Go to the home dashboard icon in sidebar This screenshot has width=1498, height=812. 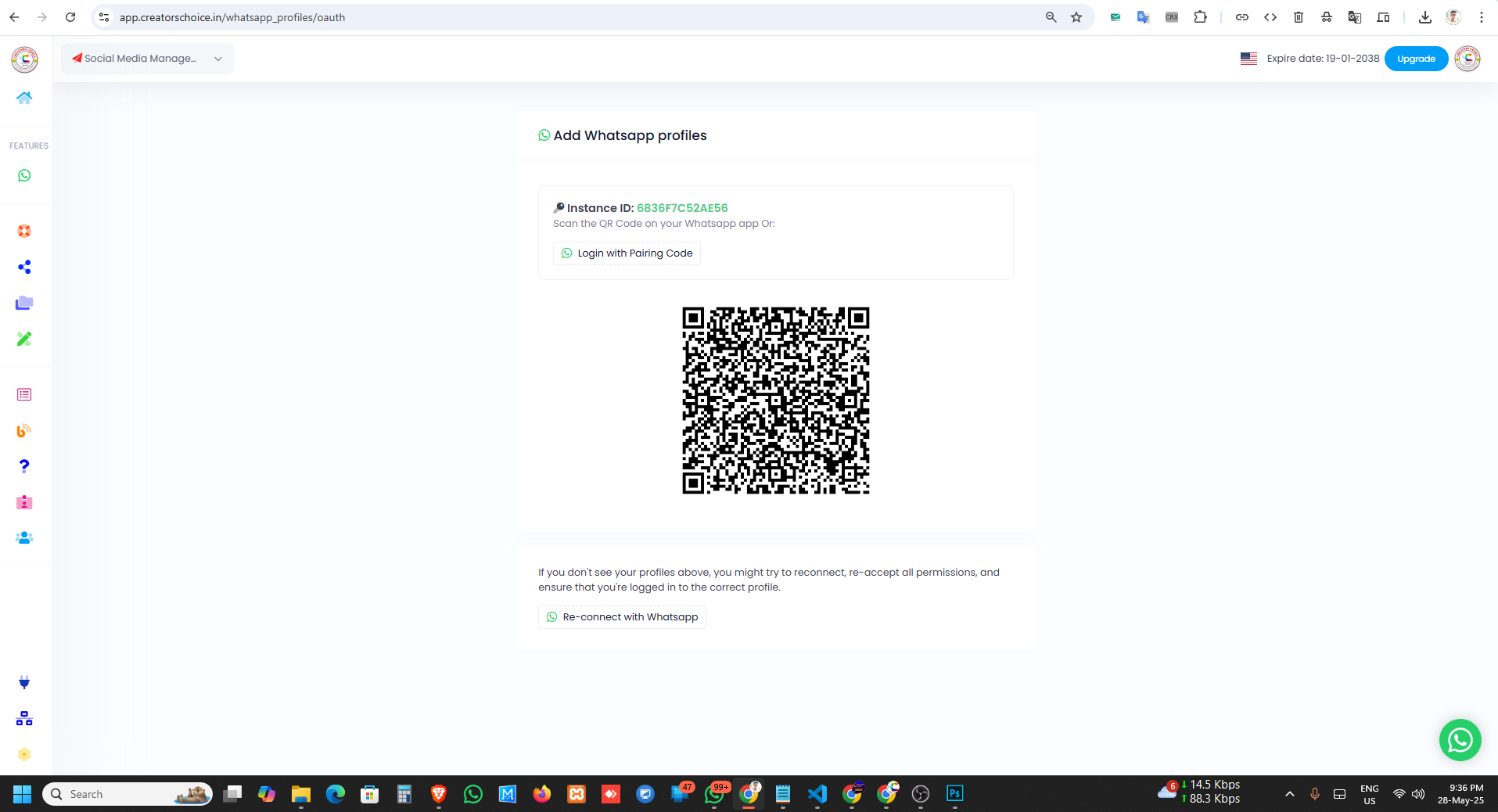(x=24, y=98)
